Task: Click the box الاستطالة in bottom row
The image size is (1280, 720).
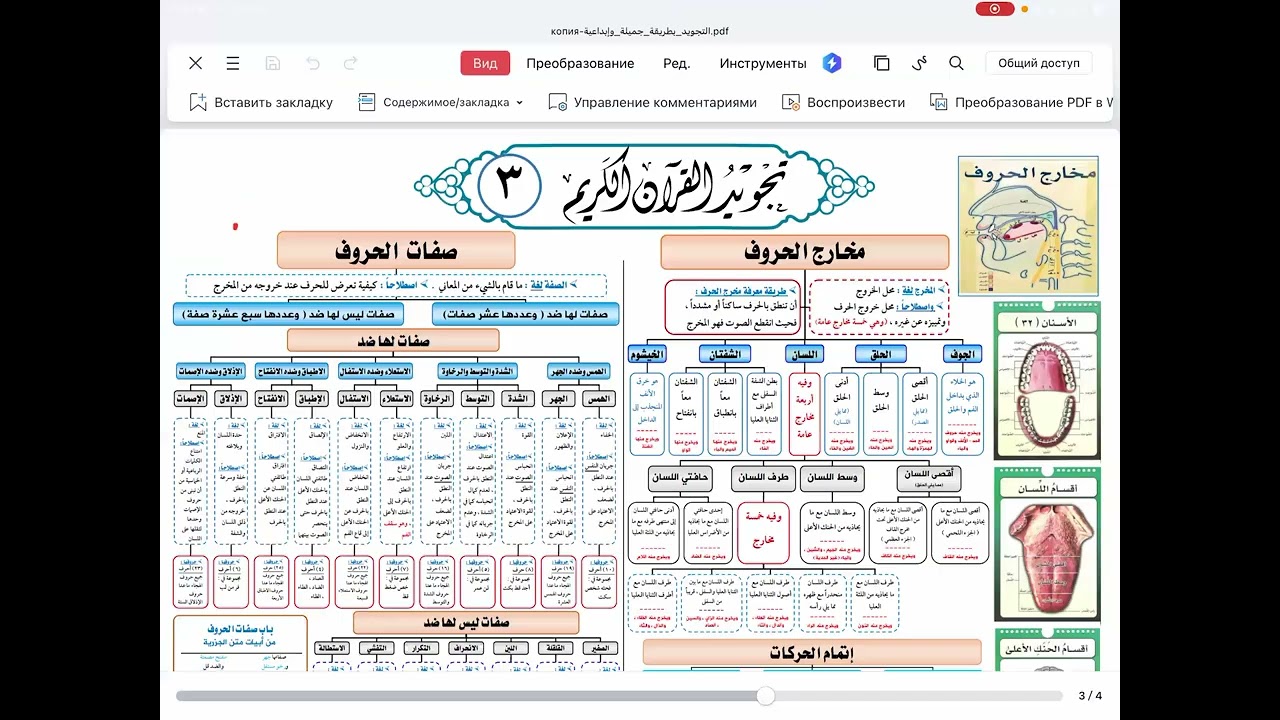Action: coord(332,648)
